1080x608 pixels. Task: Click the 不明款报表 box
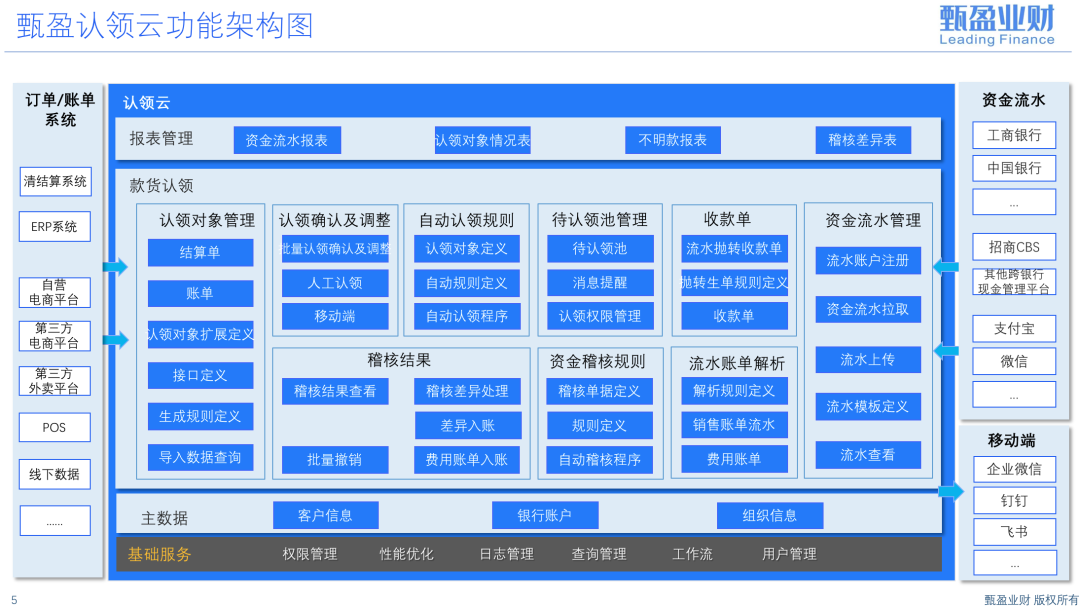pos(672,140)
